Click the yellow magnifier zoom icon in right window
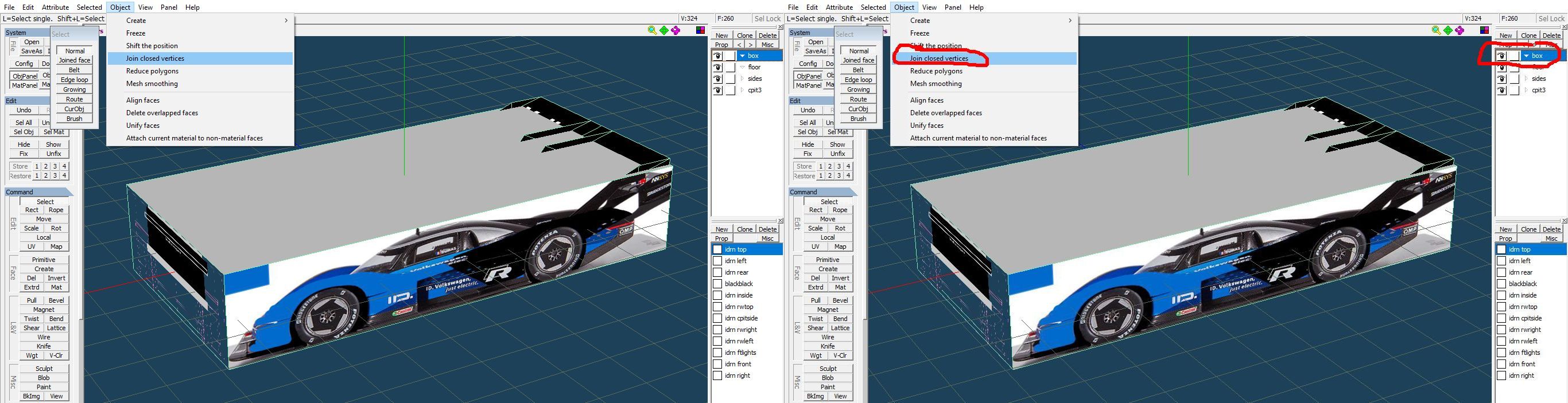The image size is (1568, 403). pyautogui.click(x=1436, y=30)
